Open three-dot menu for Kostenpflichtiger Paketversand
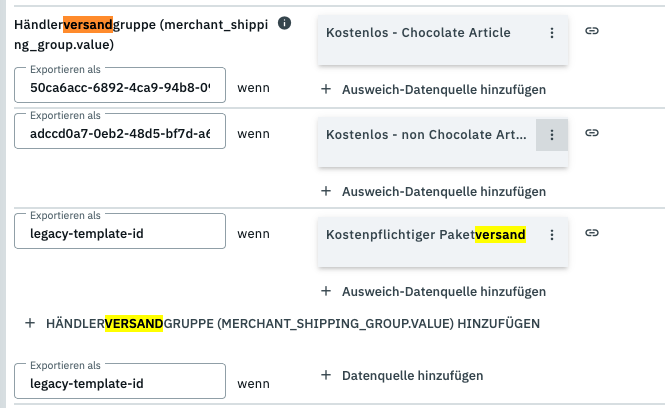The height and width of the screenshot is (408, 665). [552, 235]
